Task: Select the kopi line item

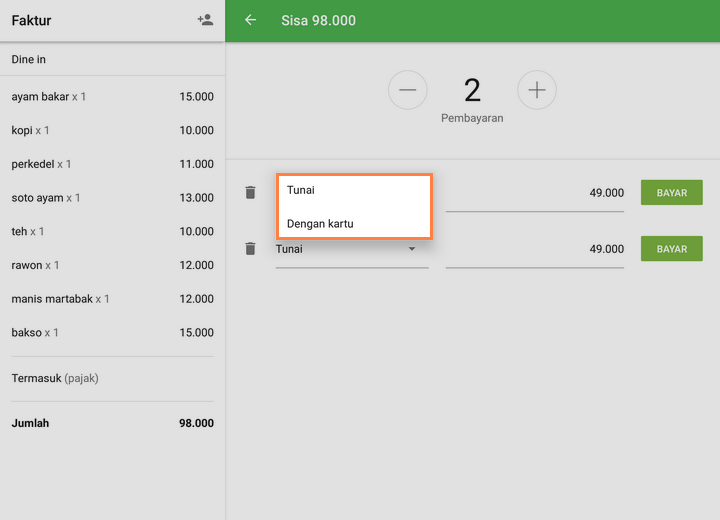Action: [112, 131]
